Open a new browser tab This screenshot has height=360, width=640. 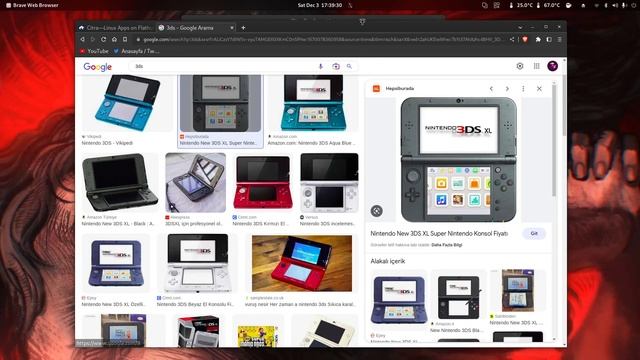pyautogui.click(x=243, y=28)
